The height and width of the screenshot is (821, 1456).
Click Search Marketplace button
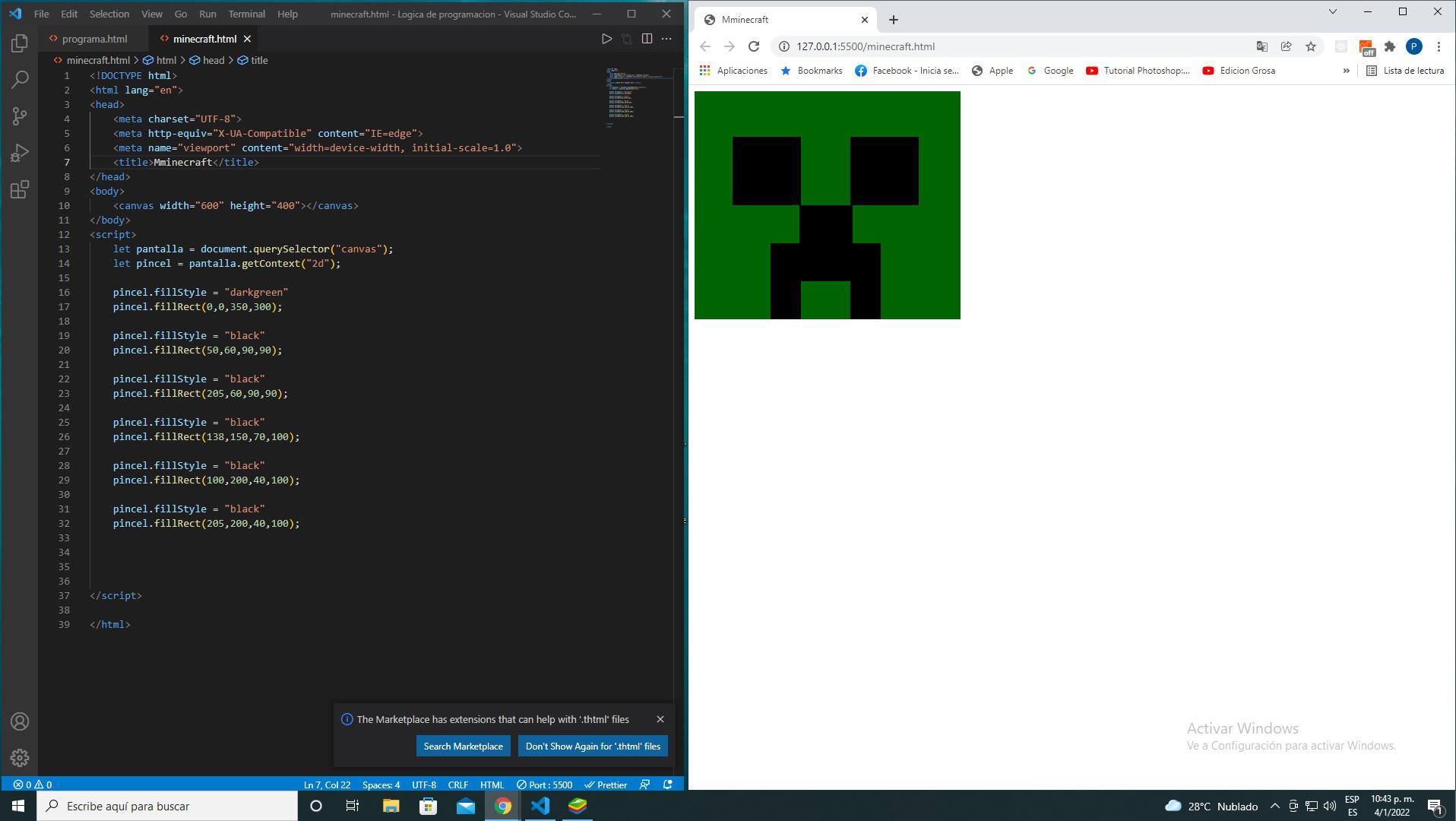point(463,746)
